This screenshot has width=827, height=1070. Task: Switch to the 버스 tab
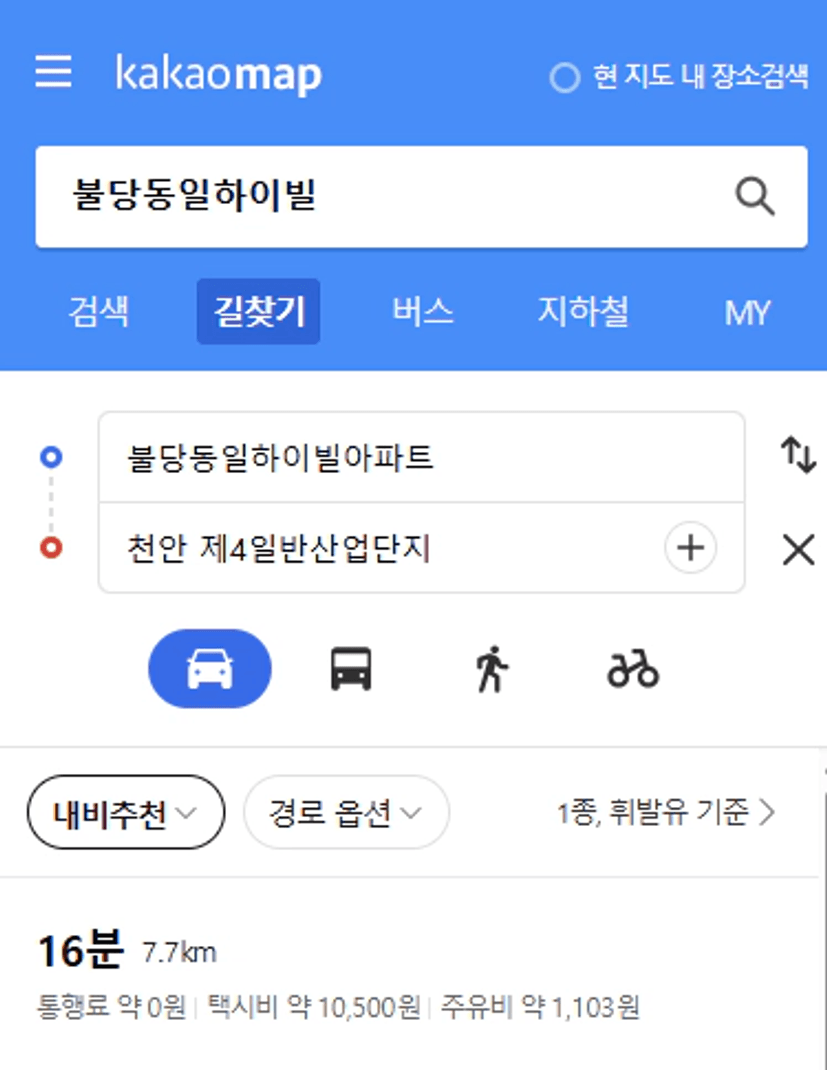point(422,312)
